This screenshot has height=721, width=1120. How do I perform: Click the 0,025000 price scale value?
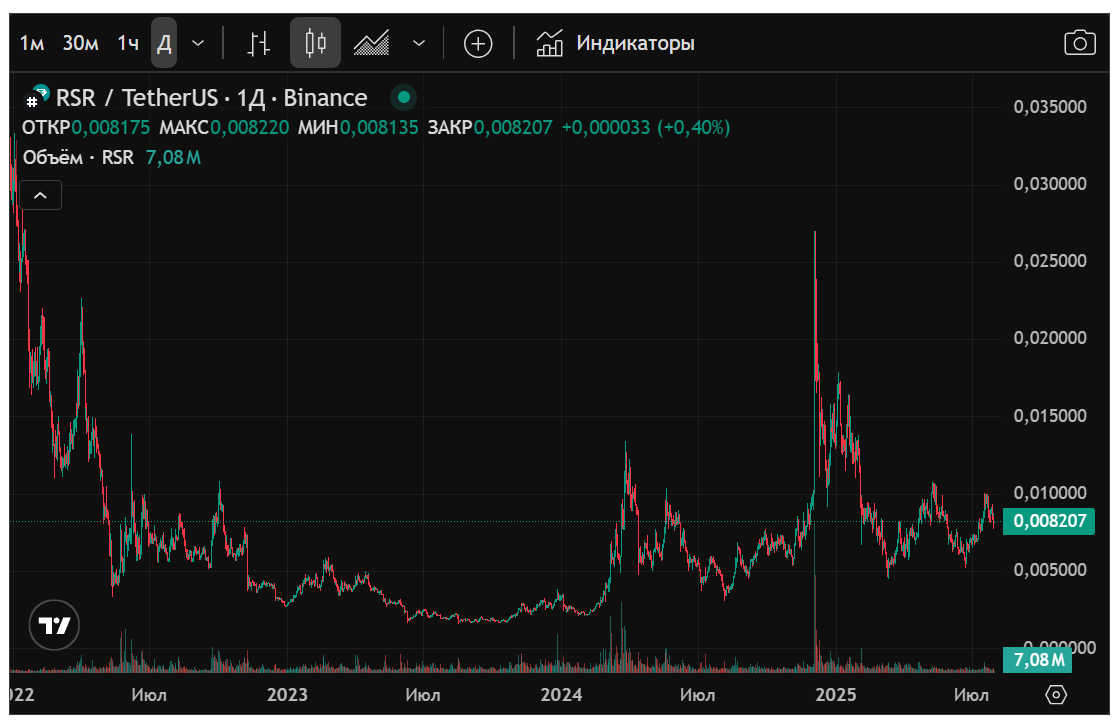(1050, 261)
